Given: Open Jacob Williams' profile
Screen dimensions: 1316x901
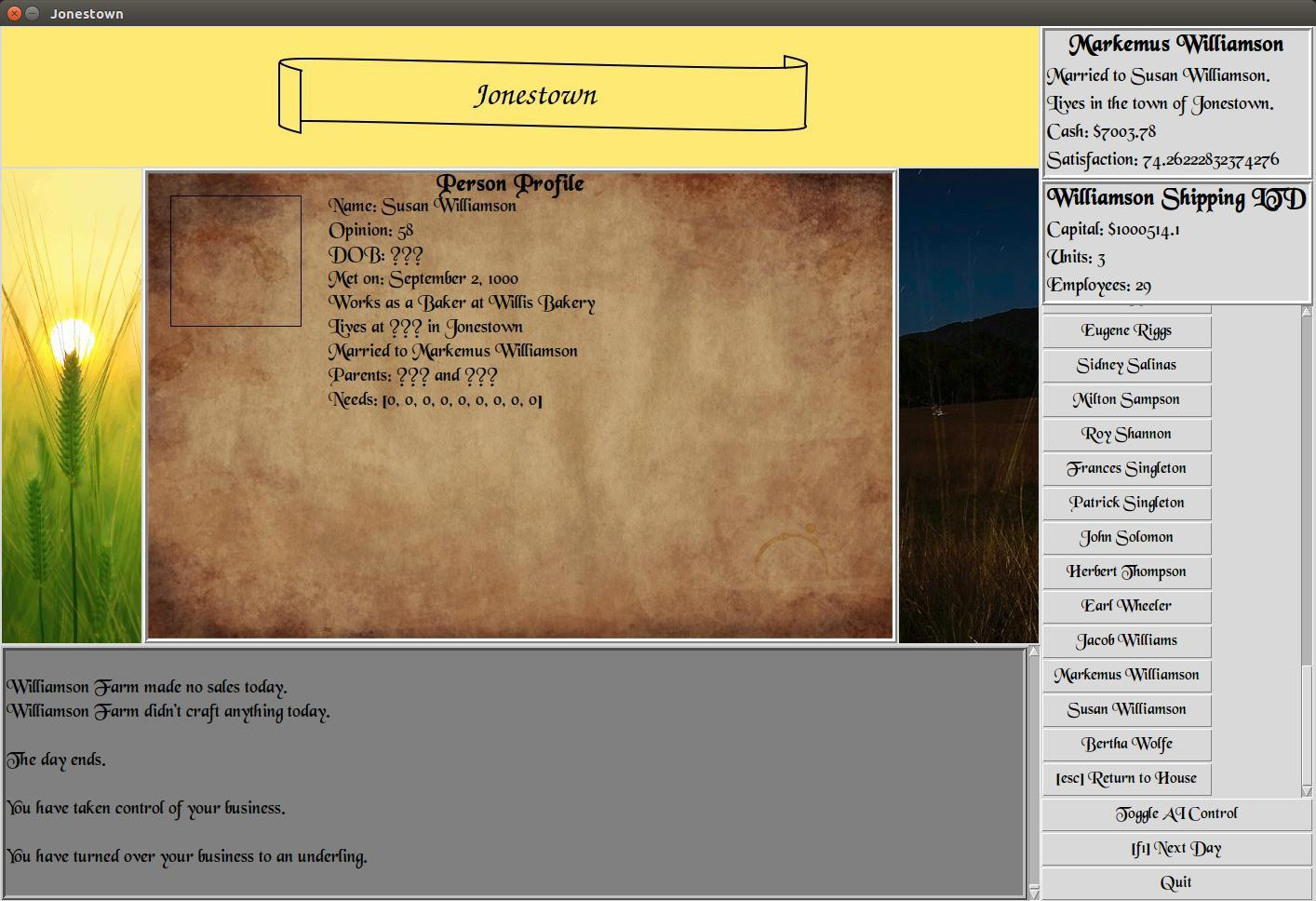Looking at the screenshot, I should pos(1127,640).
